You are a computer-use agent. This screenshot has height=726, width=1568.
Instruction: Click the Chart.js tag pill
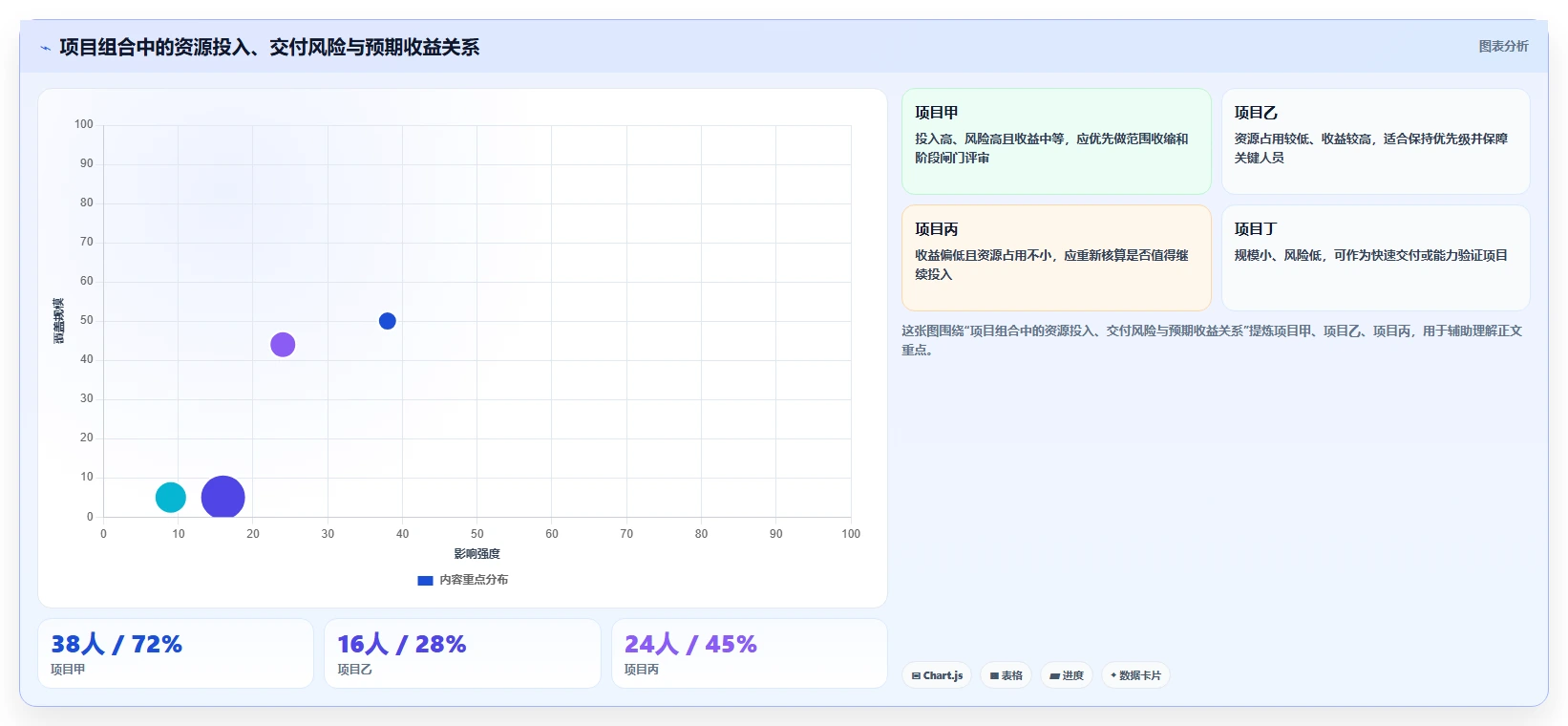pyautogui.click(x=937, y=675)
